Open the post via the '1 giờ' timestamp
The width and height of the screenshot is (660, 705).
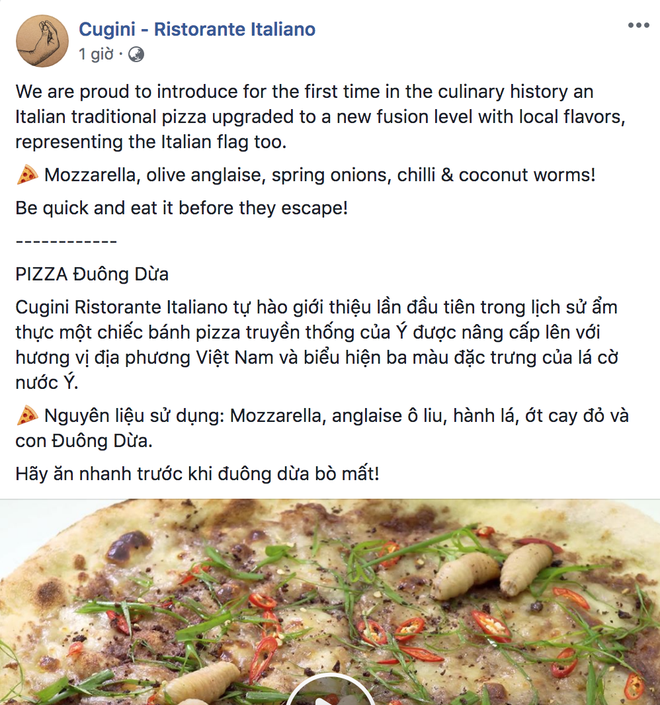point(96,54)
